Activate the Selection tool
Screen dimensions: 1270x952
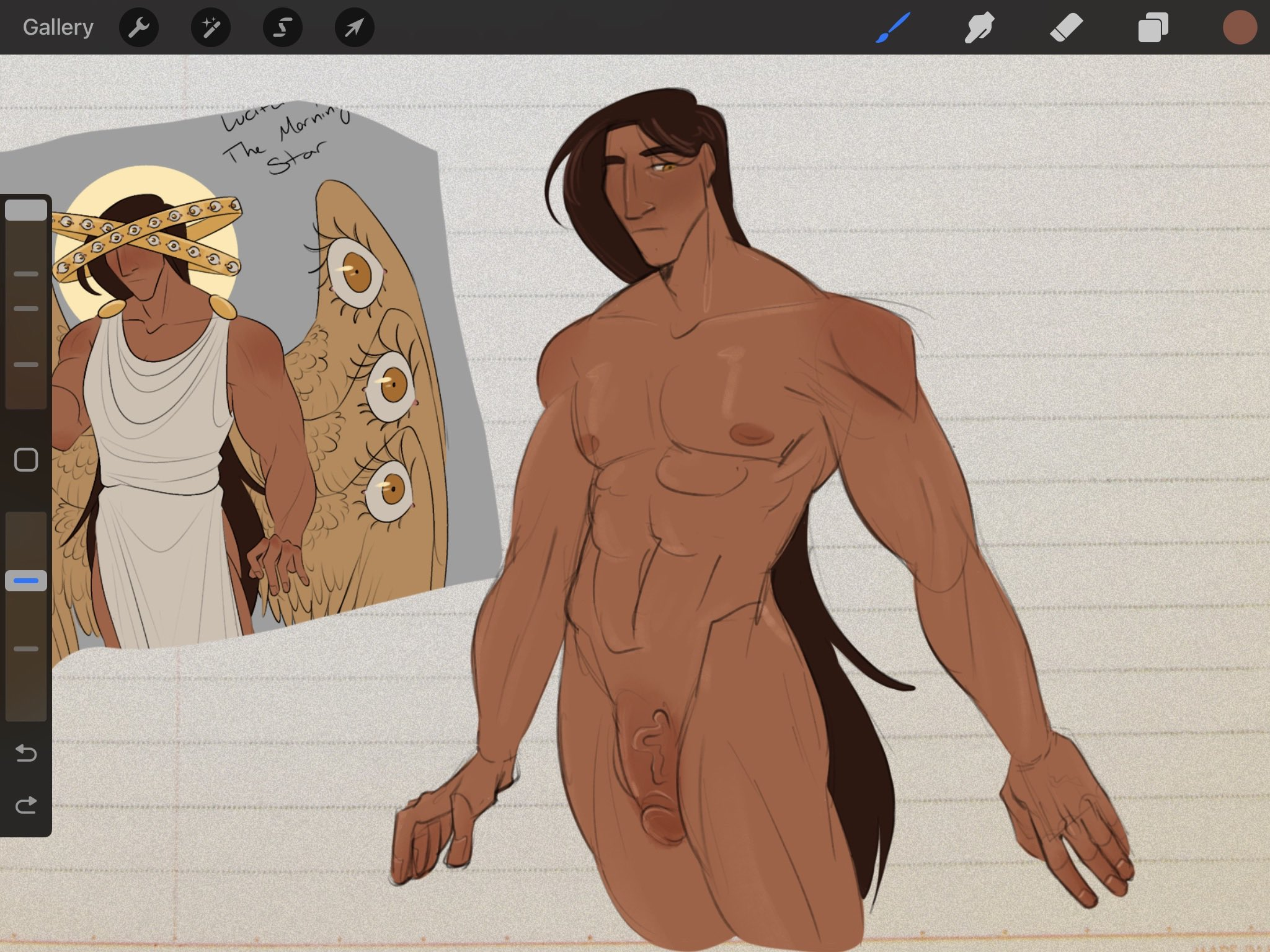pos(283,27)
